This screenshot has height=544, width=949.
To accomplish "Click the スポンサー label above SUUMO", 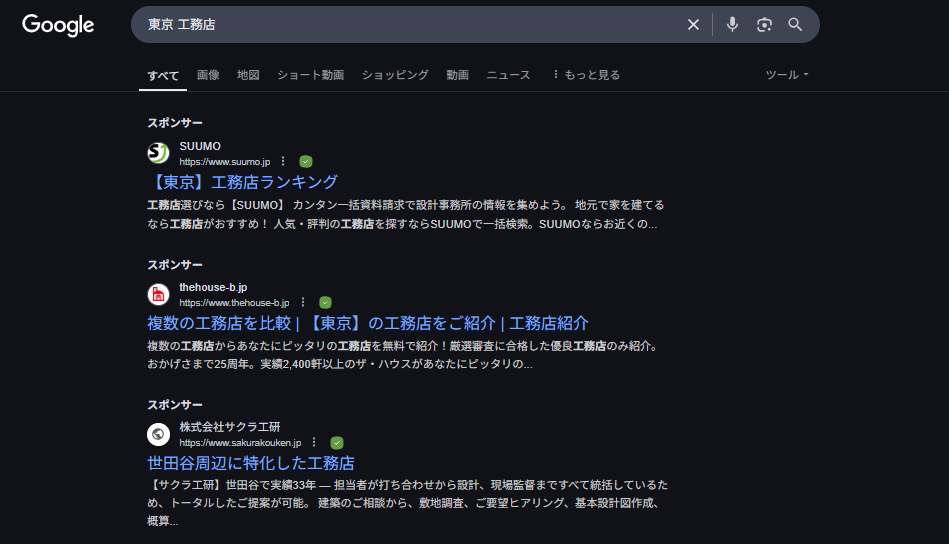I will (x=175, y=123).
